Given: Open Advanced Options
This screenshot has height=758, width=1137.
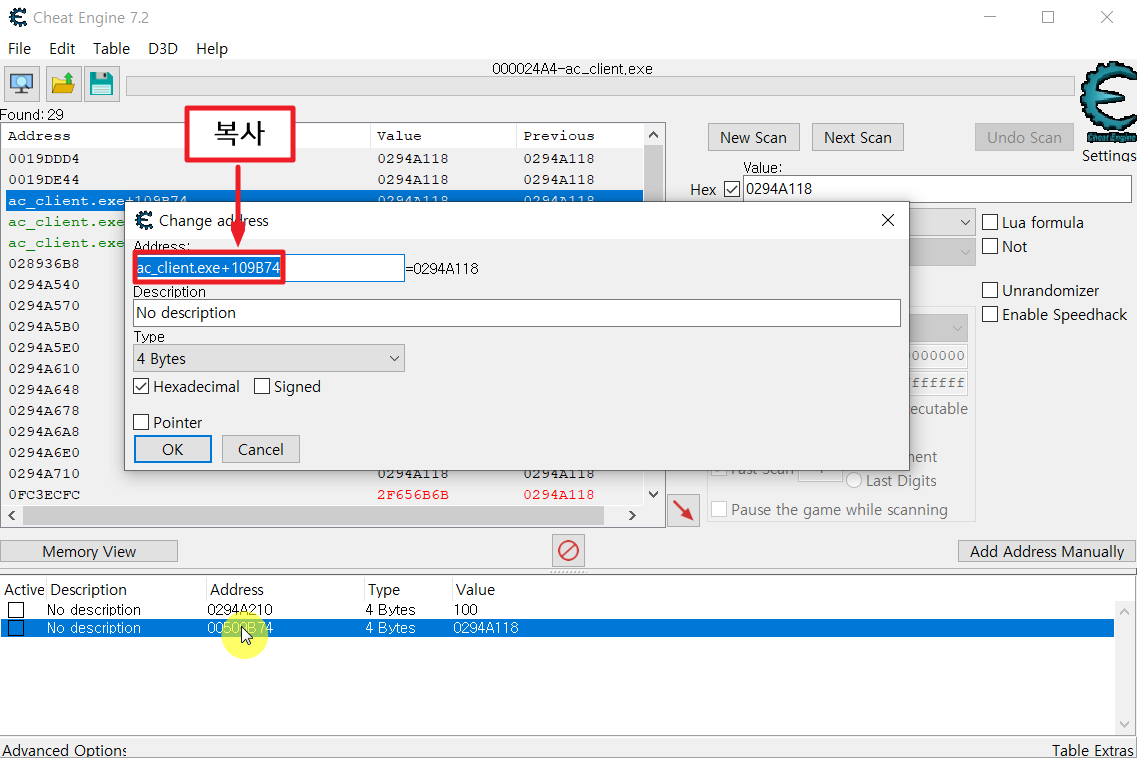Looking at the screenshot, I should [x=64, y=749].
